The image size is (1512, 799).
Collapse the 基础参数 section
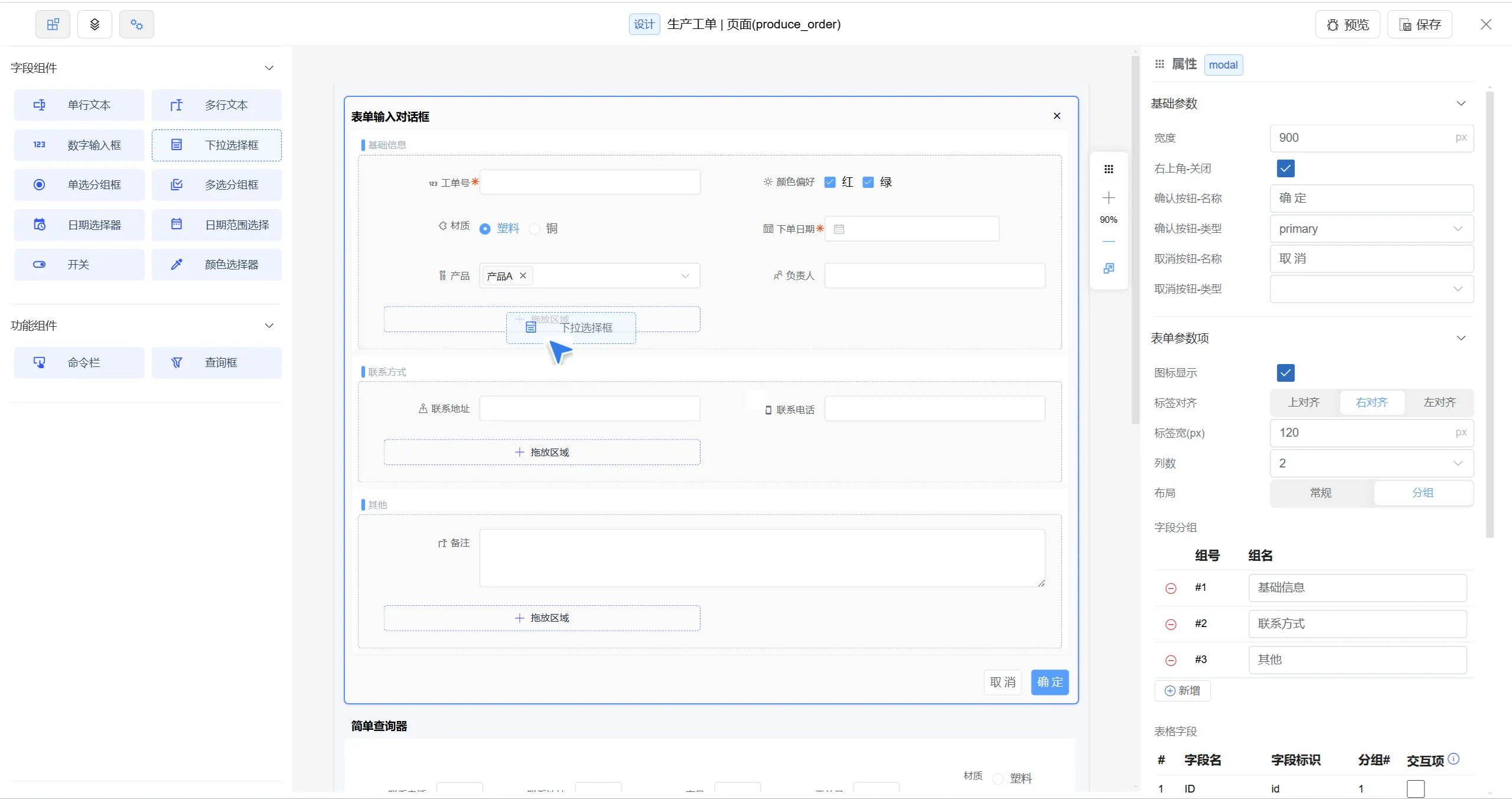pos(1461,103)
